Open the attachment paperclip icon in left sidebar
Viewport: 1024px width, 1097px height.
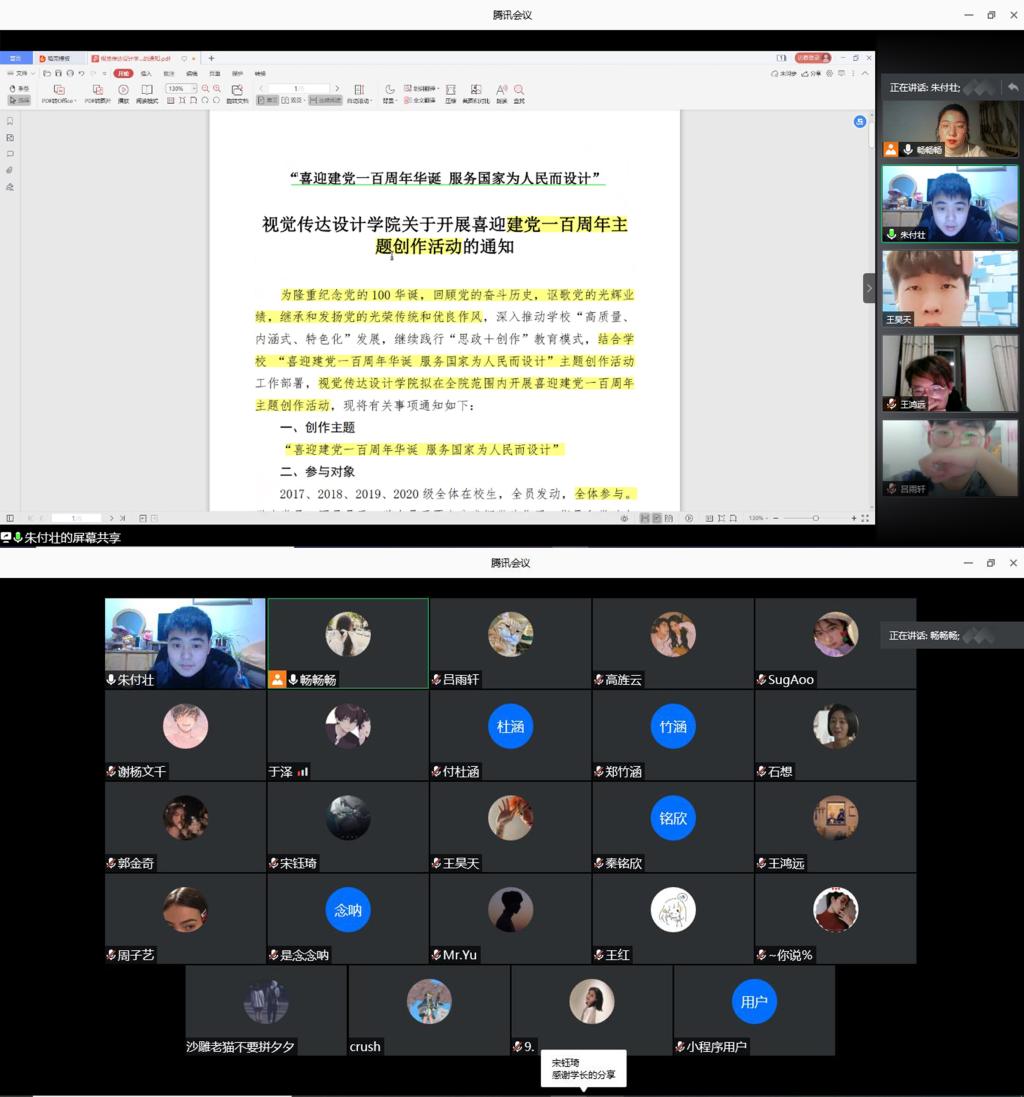tap(10, 170)
